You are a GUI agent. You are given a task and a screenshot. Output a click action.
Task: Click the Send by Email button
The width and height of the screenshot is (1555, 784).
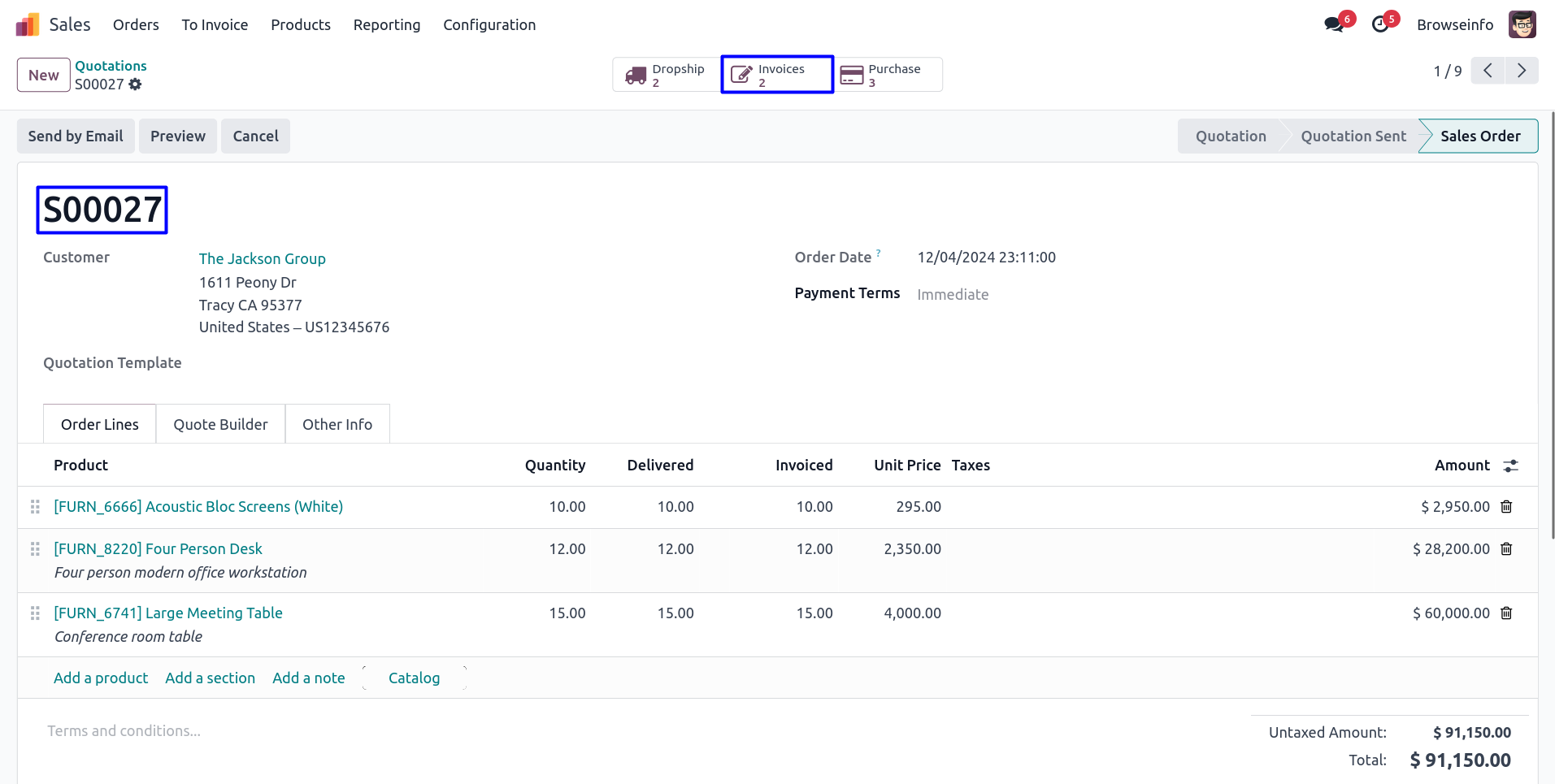(76, 136)
